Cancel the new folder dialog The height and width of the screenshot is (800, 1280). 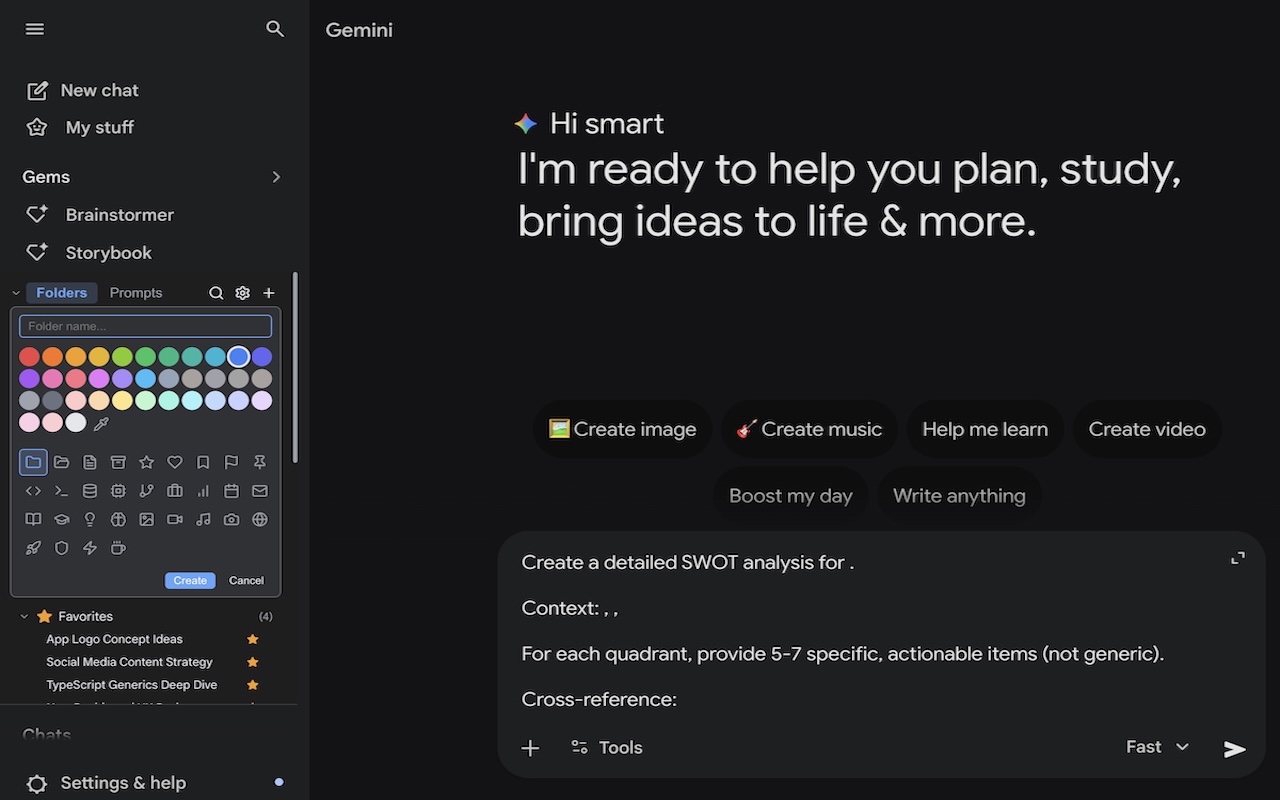pos(246,580)
